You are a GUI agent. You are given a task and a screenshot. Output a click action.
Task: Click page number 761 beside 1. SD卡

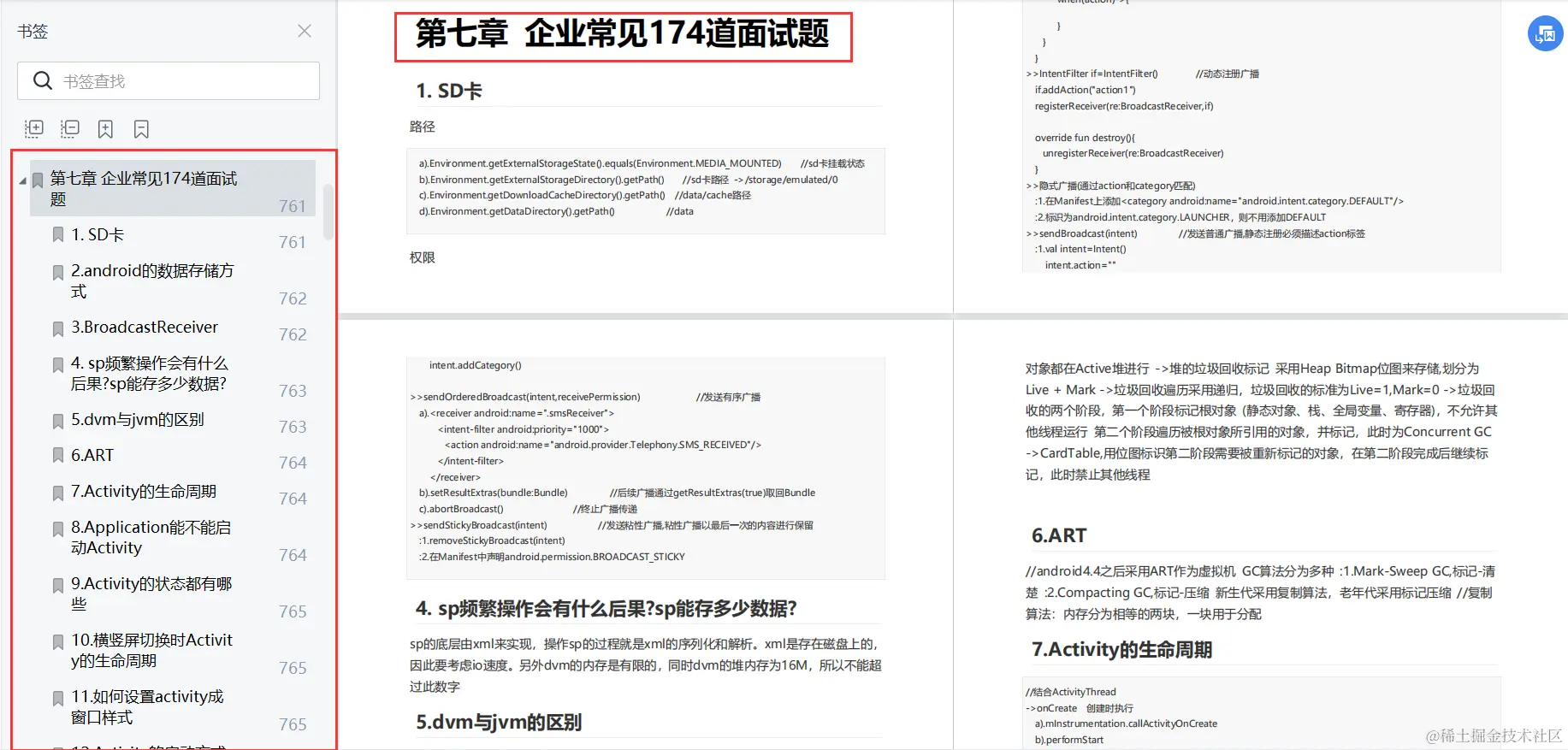293,242
